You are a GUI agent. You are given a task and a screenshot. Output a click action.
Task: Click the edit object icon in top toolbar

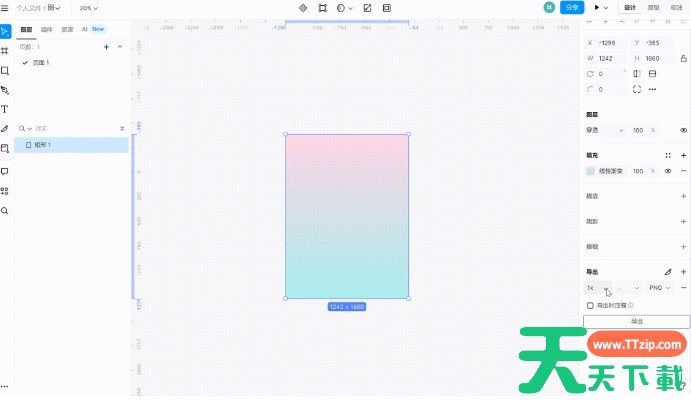coord(323,8)
